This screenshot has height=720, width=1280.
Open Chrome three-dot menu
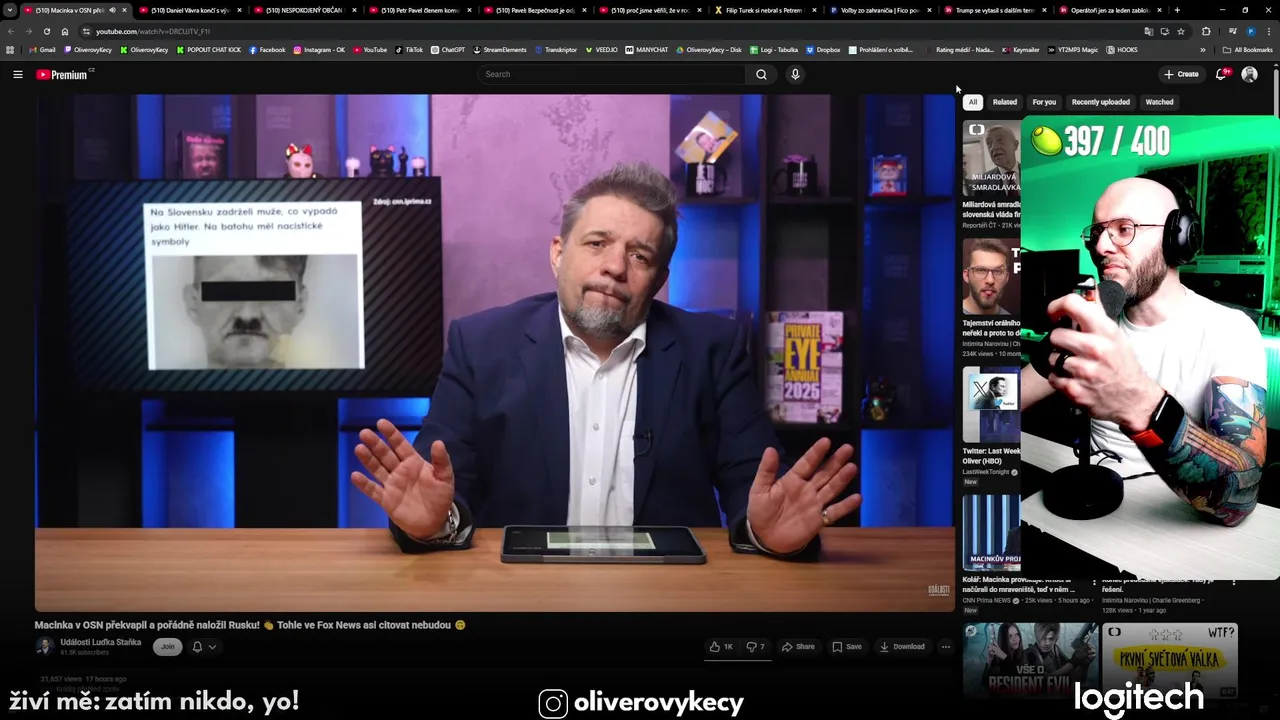click(x=1269, y=31)
